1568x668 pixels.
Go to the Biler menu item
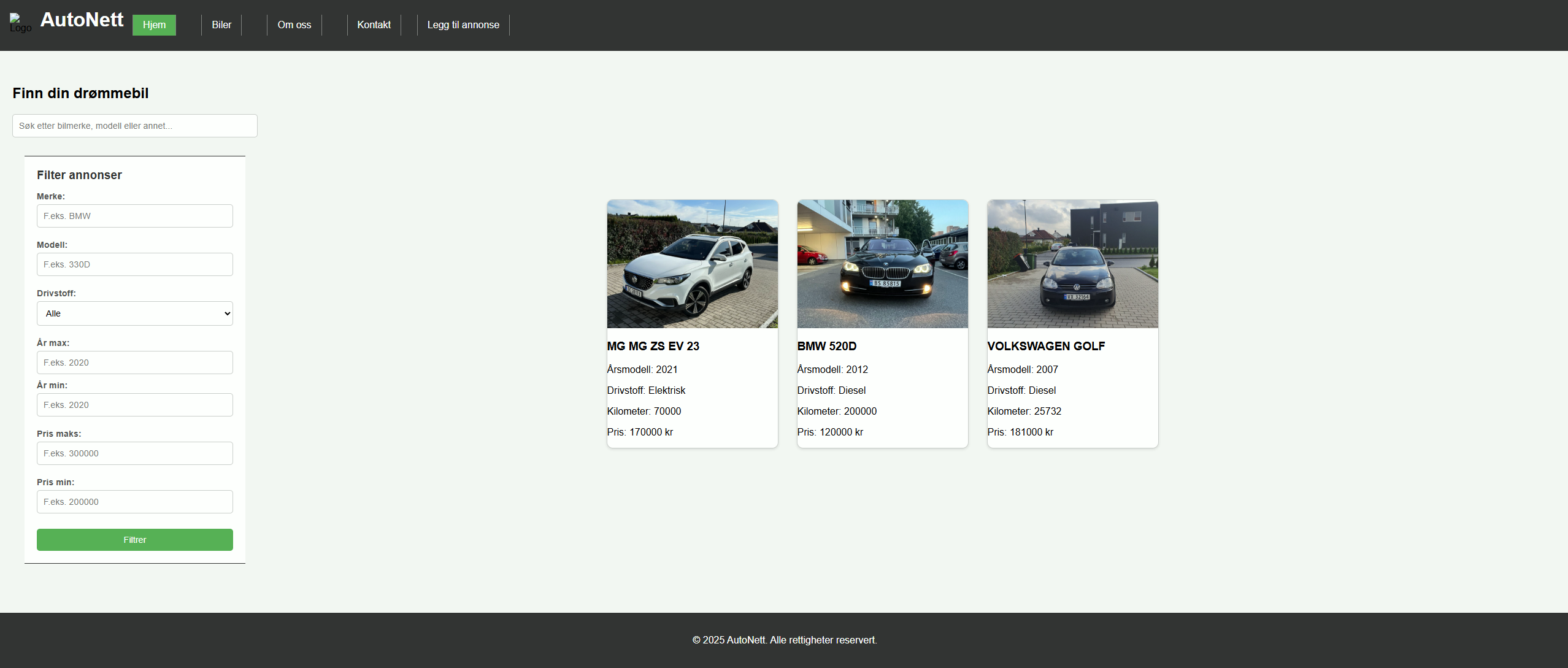(221, 25)
